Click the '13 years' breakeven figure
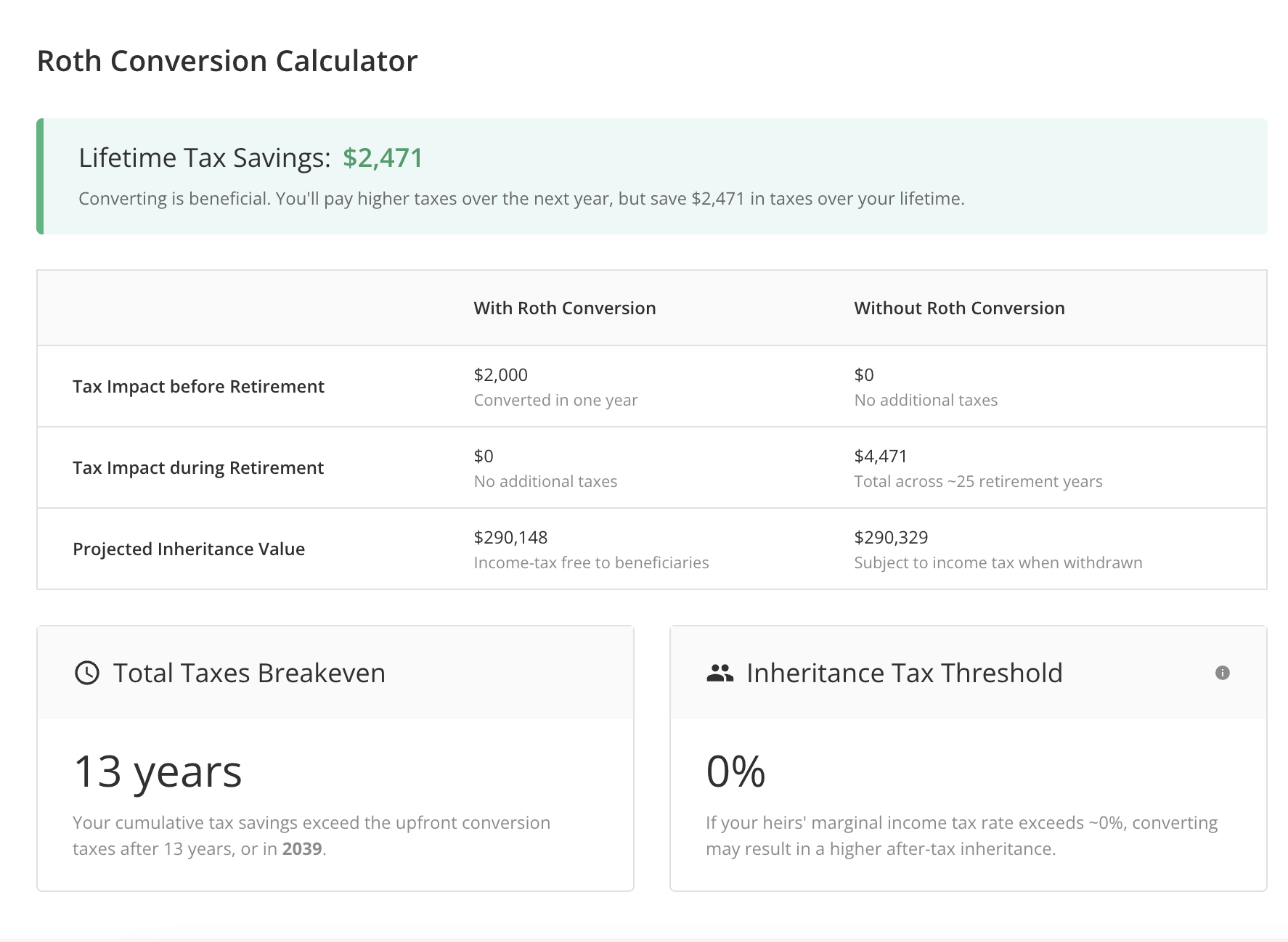 pyautogui.click(x=158, y=771)
